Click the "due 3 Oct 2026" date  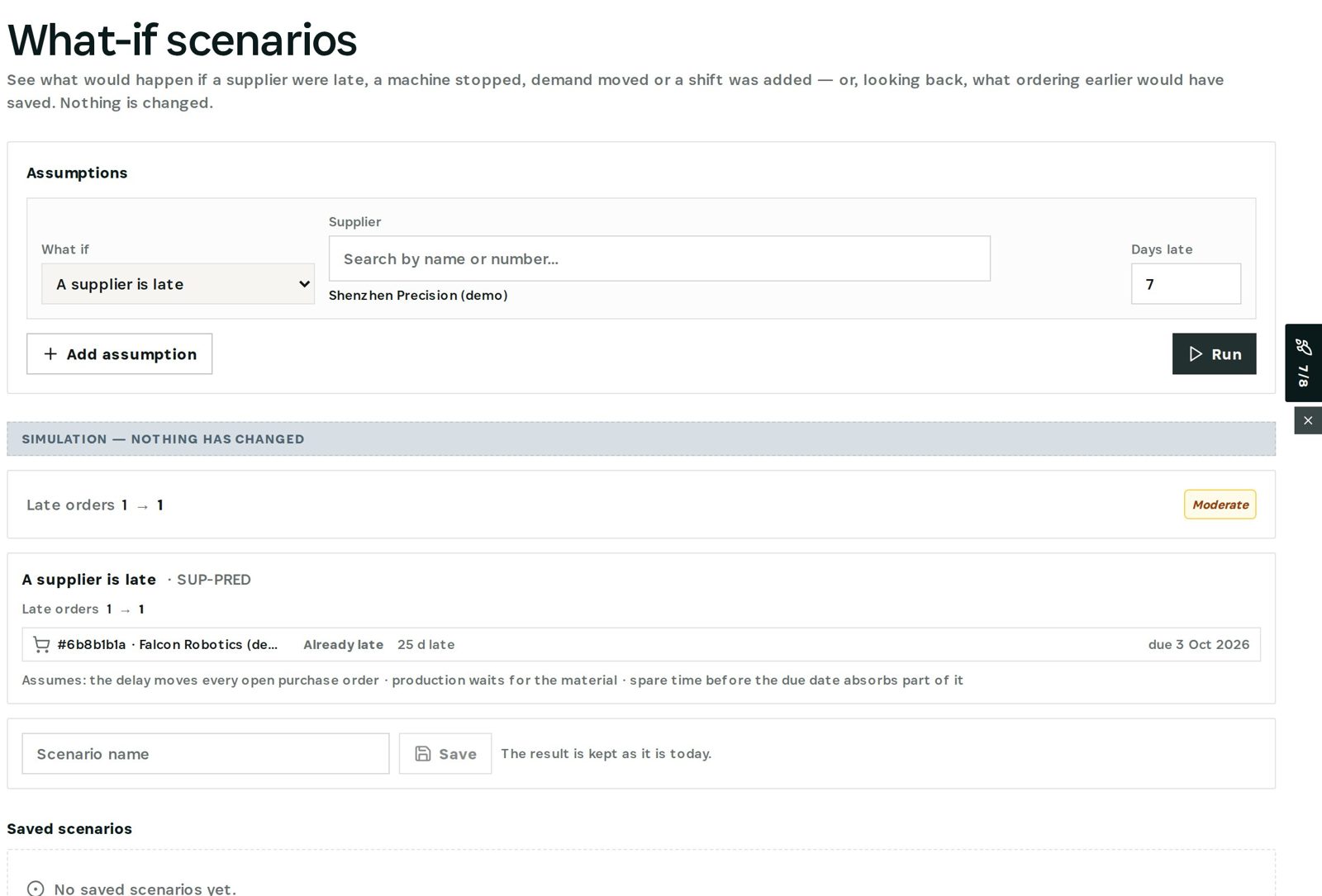(x=1198, y=645)
